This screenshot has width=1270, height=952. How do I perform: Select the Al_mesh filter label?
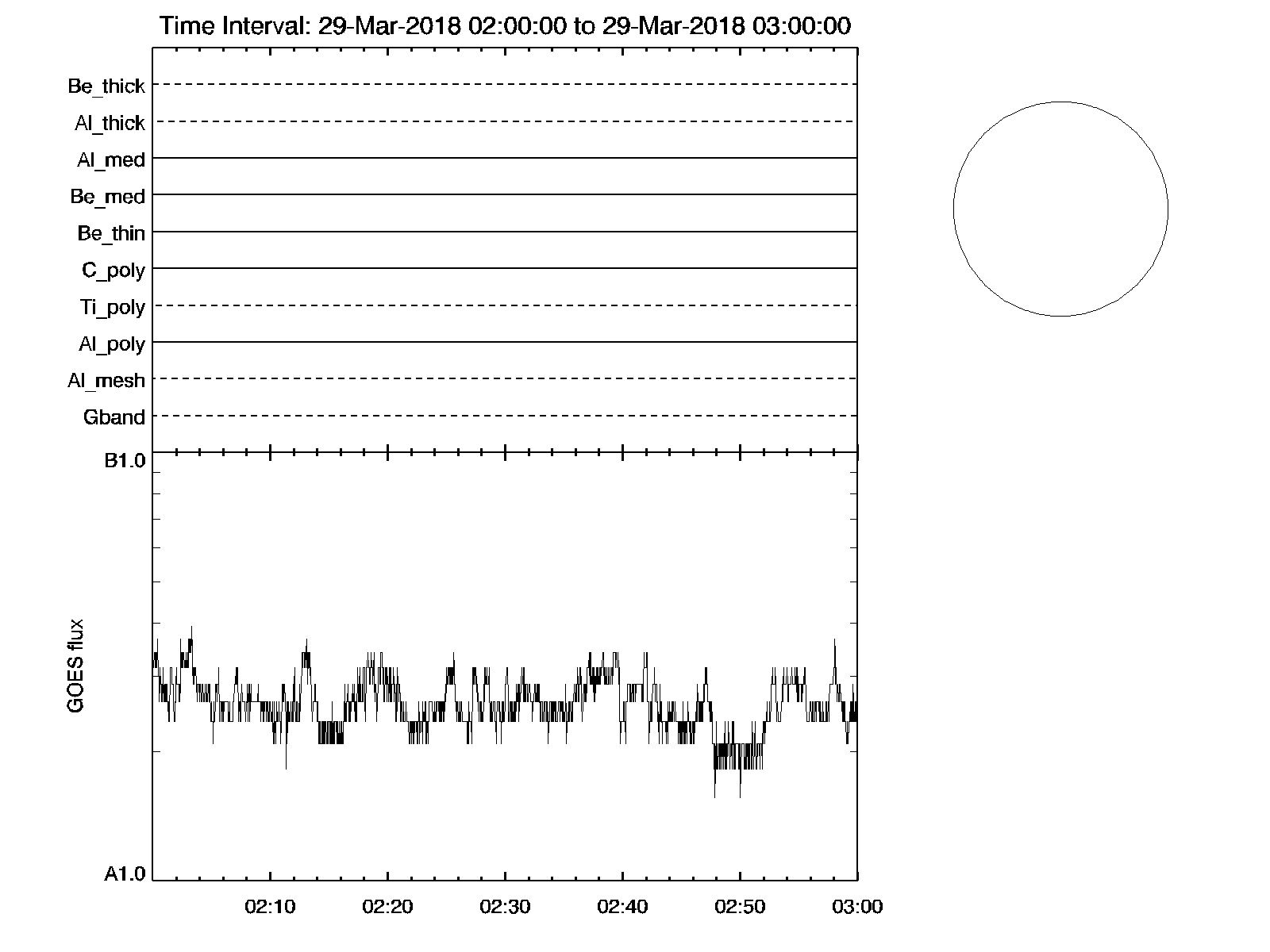pos(106,381)
